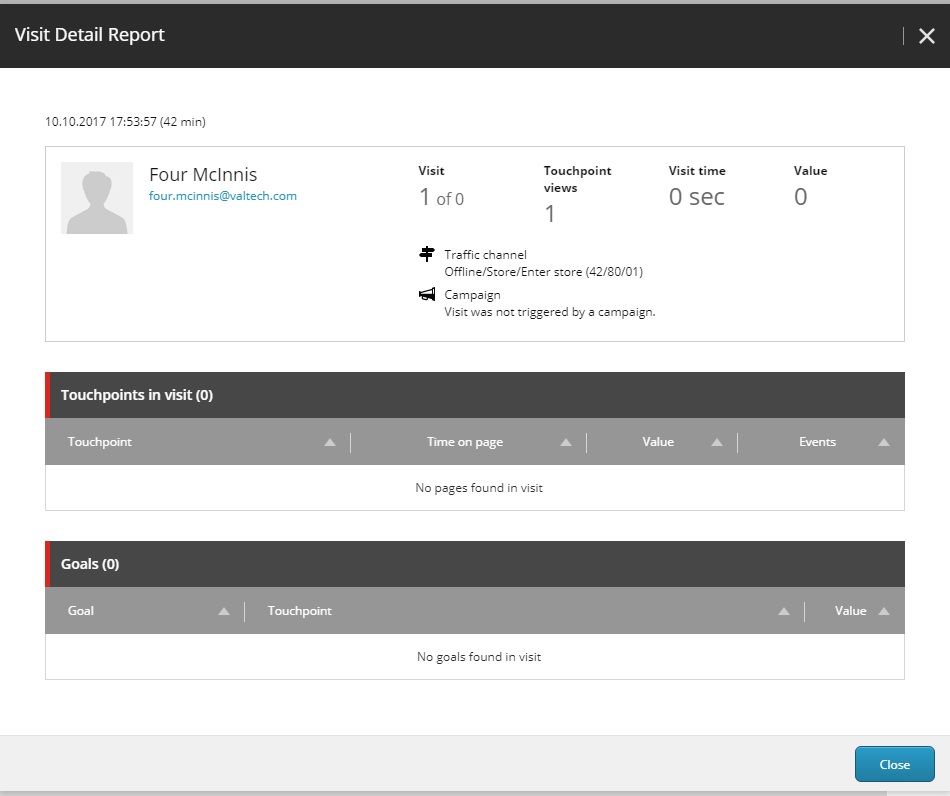Click the Visit Detail Report title
The image size is (950, 796).
90,35
